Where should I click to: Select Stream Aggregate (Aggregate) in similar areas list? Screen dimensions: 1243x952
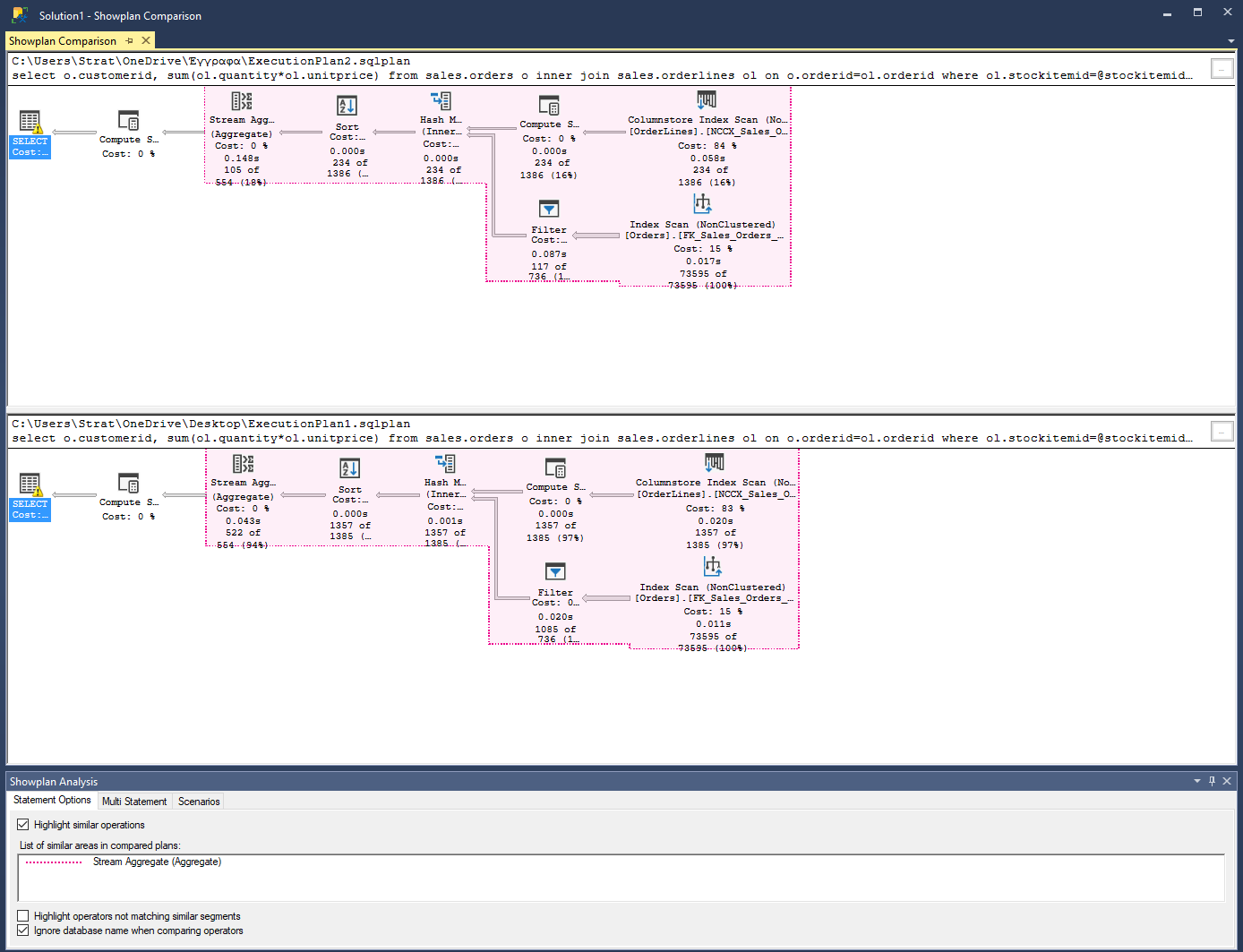157,861
